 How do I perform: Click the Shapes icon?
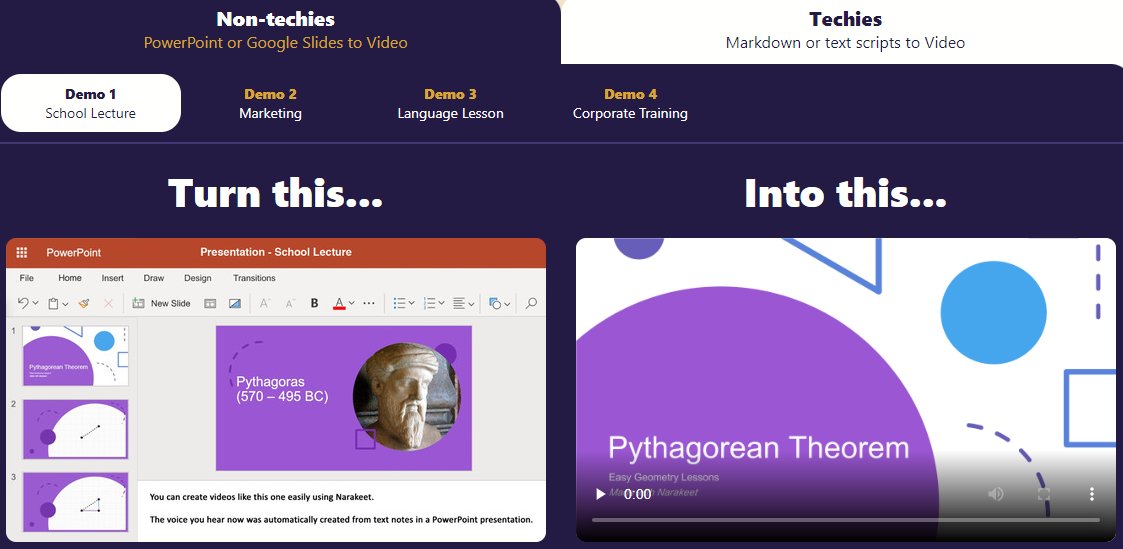click(x=495, y=303)
